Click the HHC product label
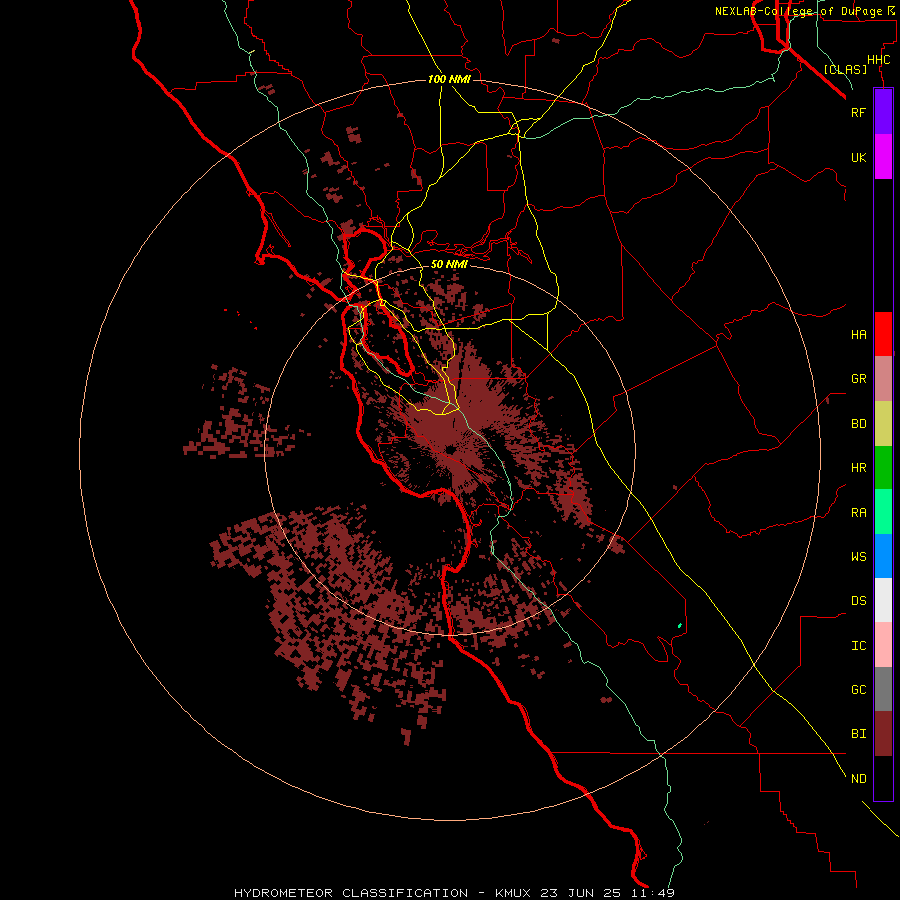The image size is (900, 900). (x=878, y=60)
